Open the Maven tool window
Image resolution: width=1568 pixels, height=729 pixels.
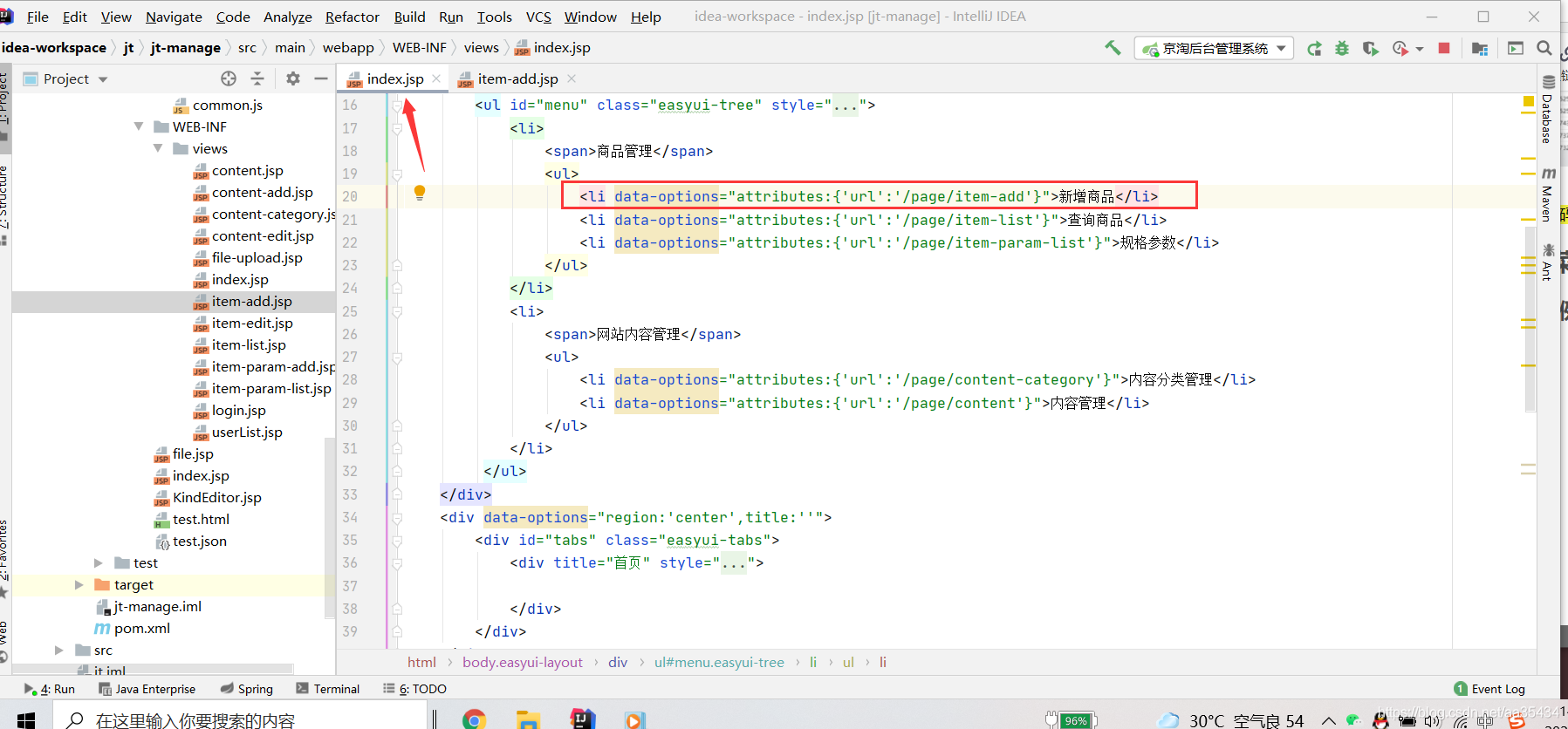click(x=1547, y=194)
